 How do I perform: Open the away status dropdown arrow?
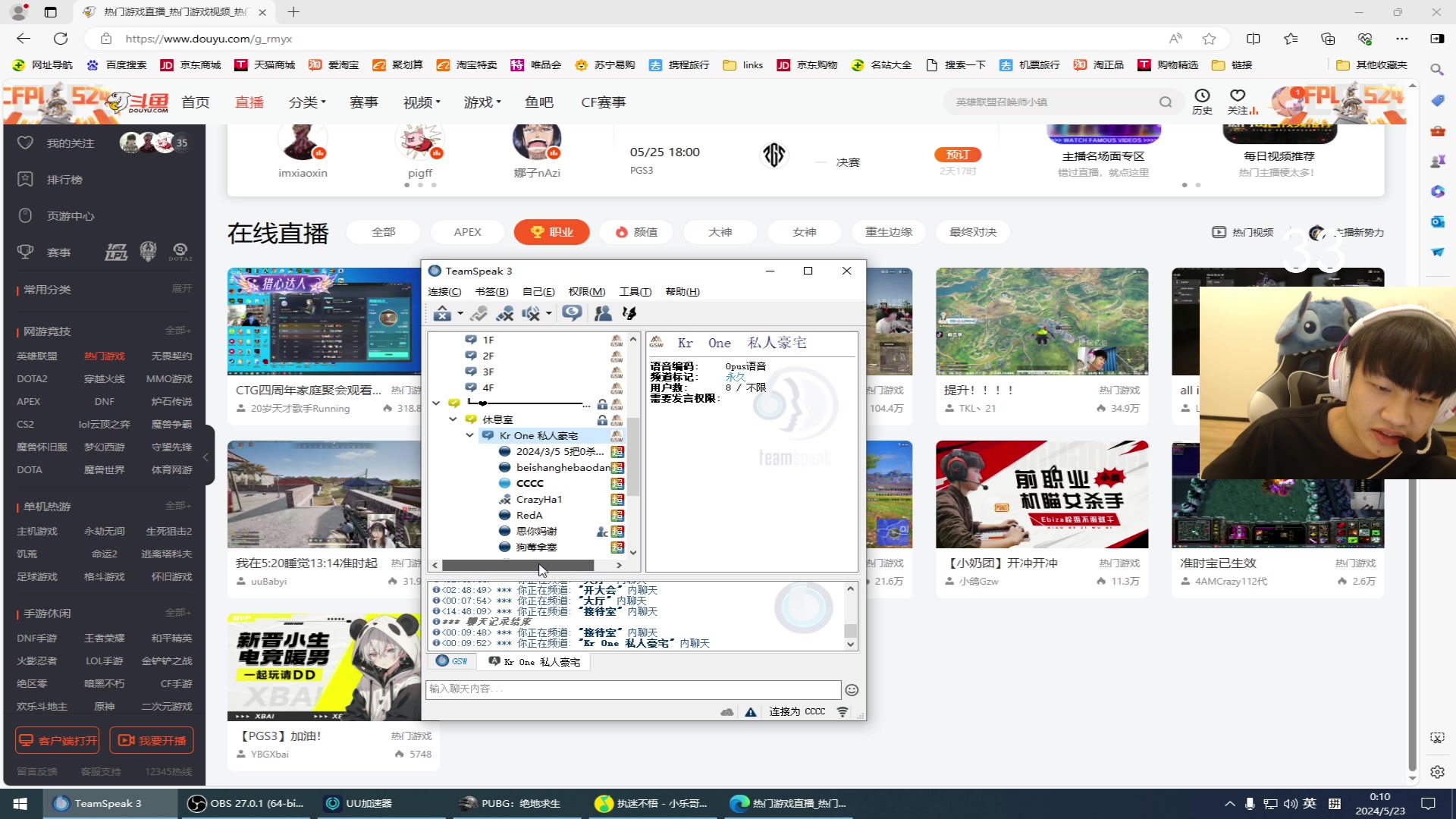[x=460, y=313]
